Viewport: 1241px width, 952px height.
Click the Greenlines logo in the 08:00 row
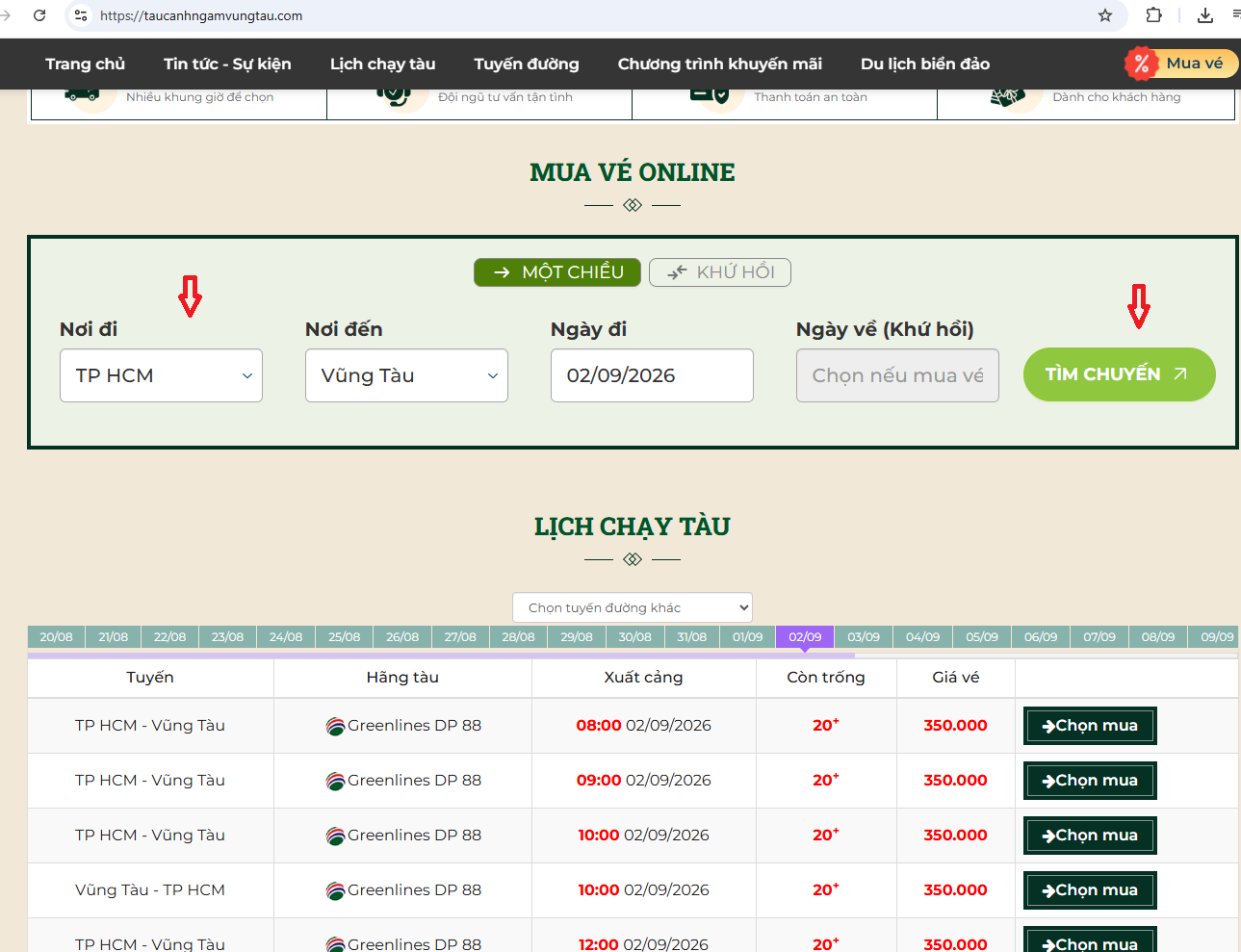pyautogui.click(x=335, y=727)
